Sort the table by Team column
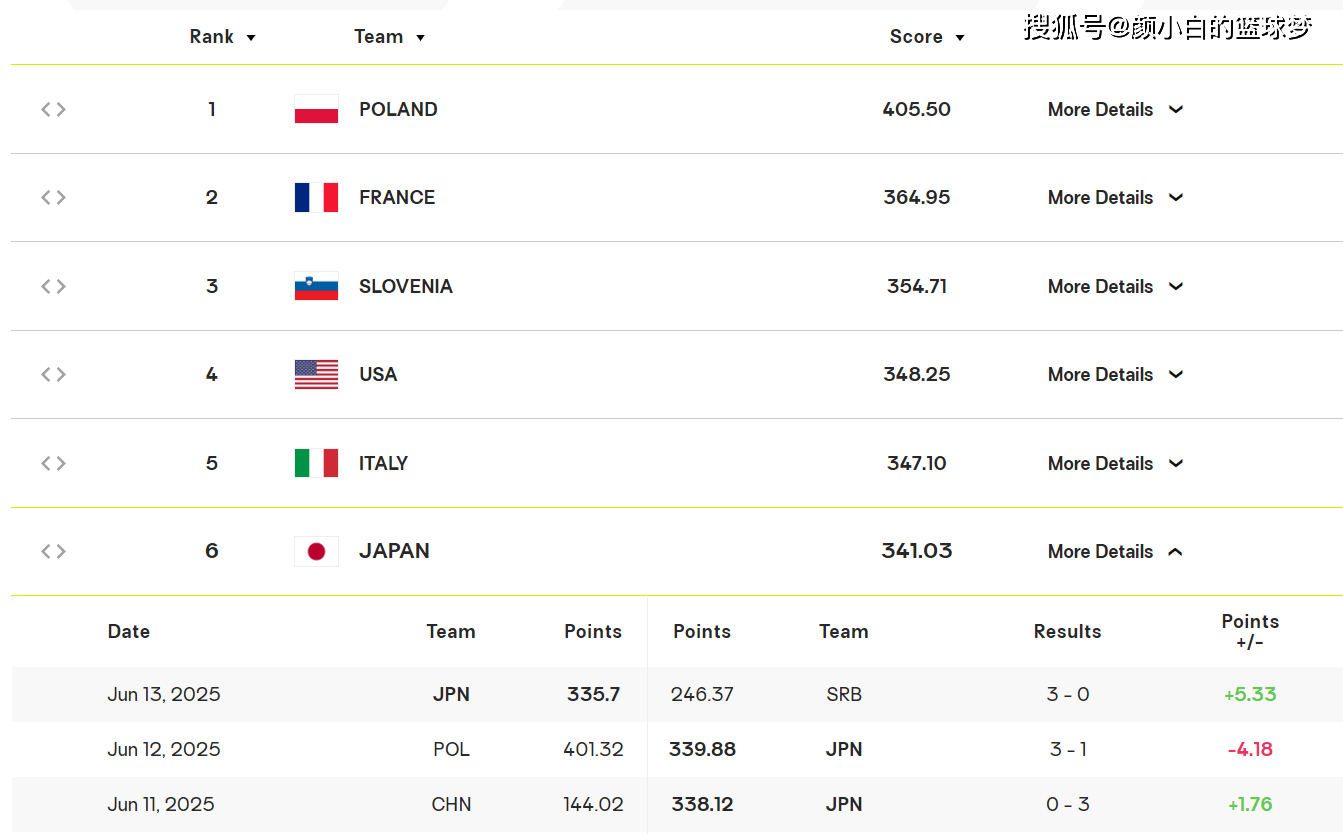This screenshot has height=834, width=1343. point(390,37)
